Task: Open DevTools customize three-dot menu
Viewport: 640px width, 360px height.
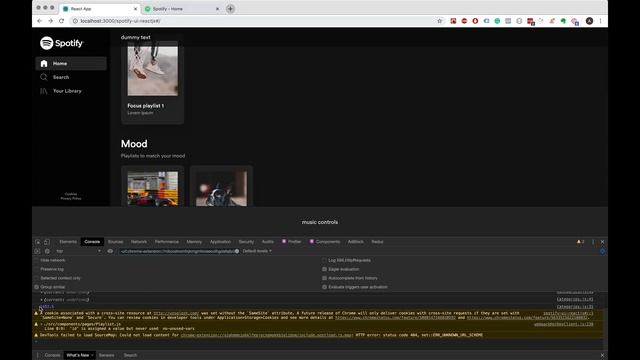Action: point(593,242)
